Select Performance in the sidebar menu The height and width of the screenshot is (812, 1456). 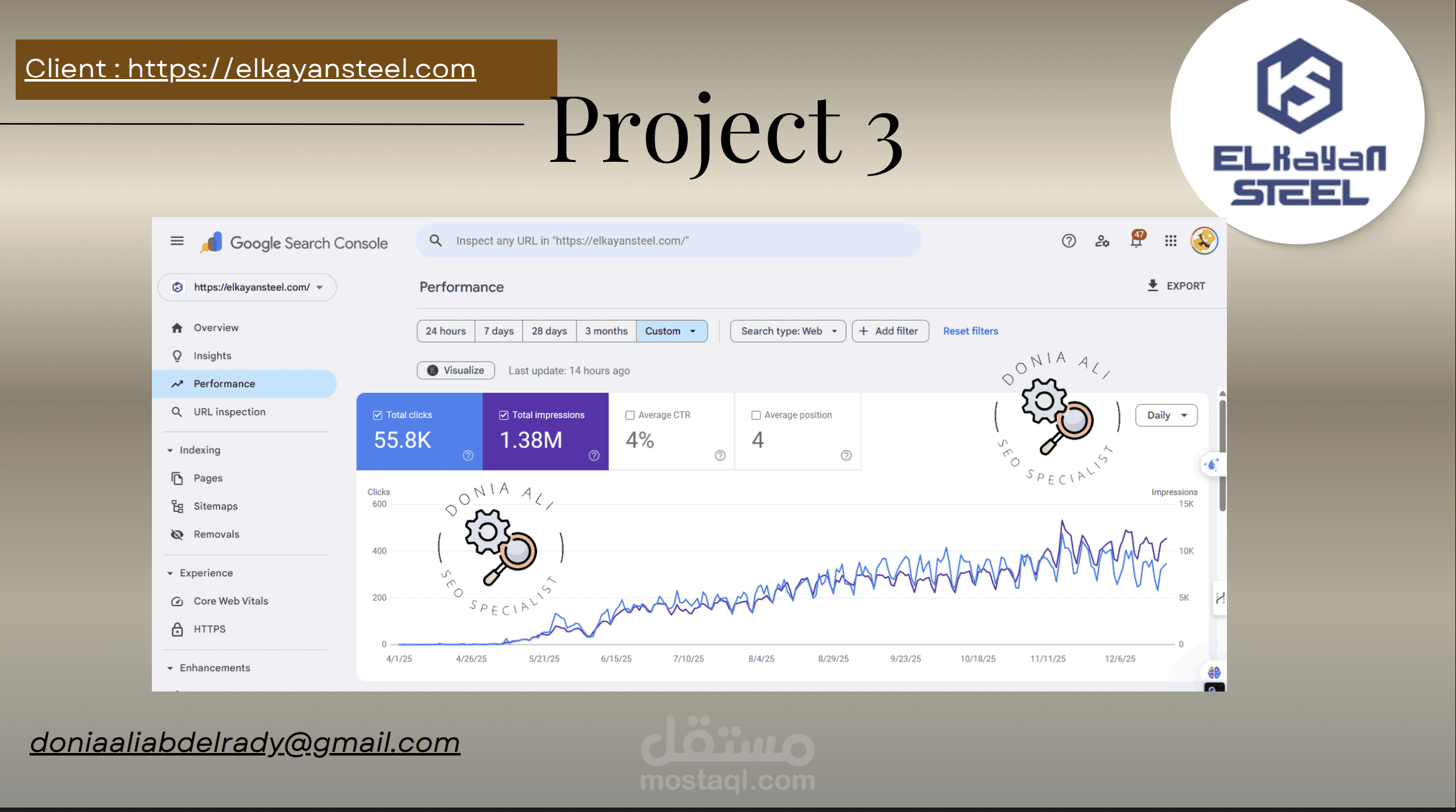[x=224, y=383]
